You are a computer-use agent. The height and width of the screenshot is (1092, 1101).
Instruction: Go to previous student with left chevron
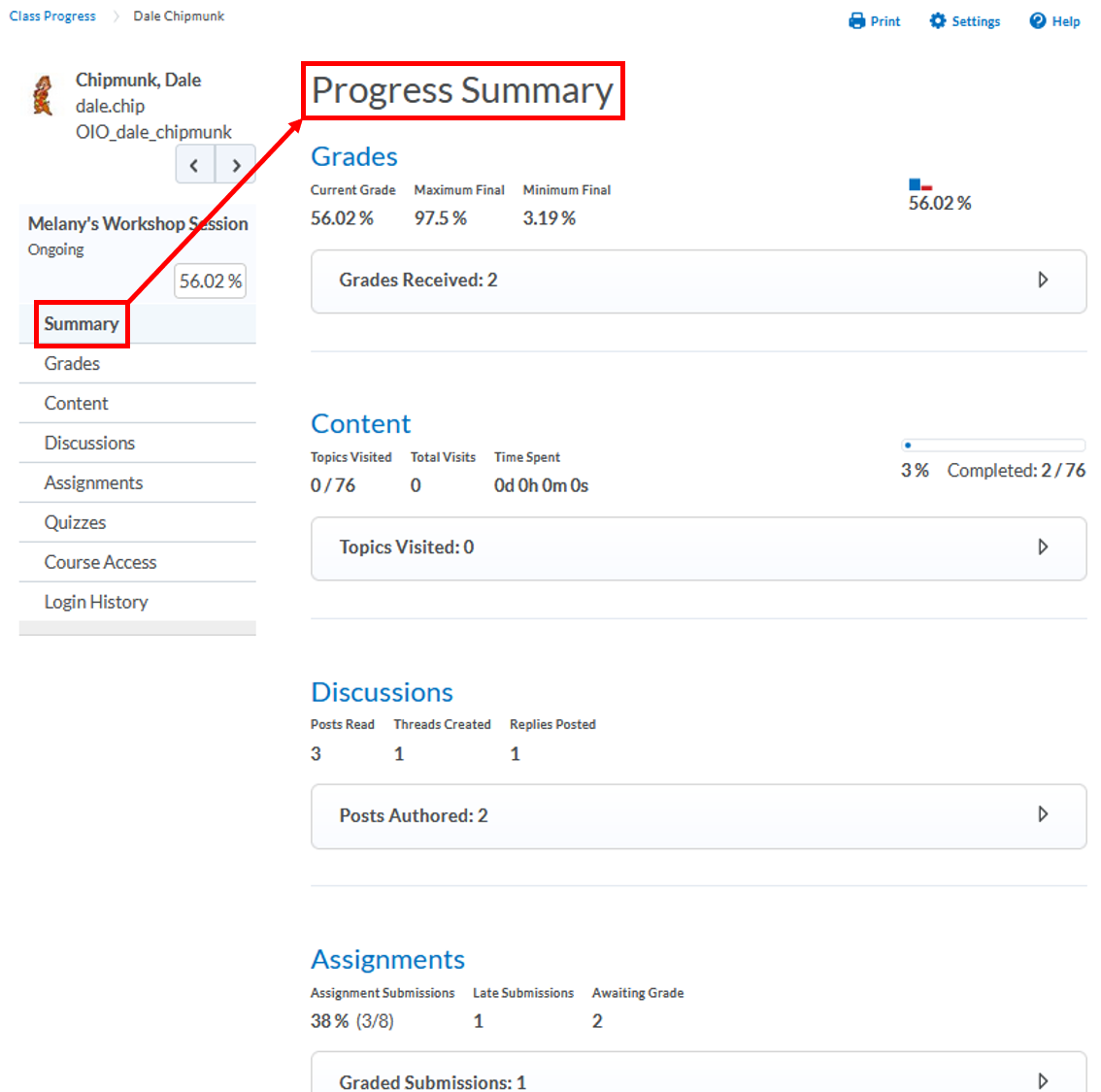tap(195, 165)
